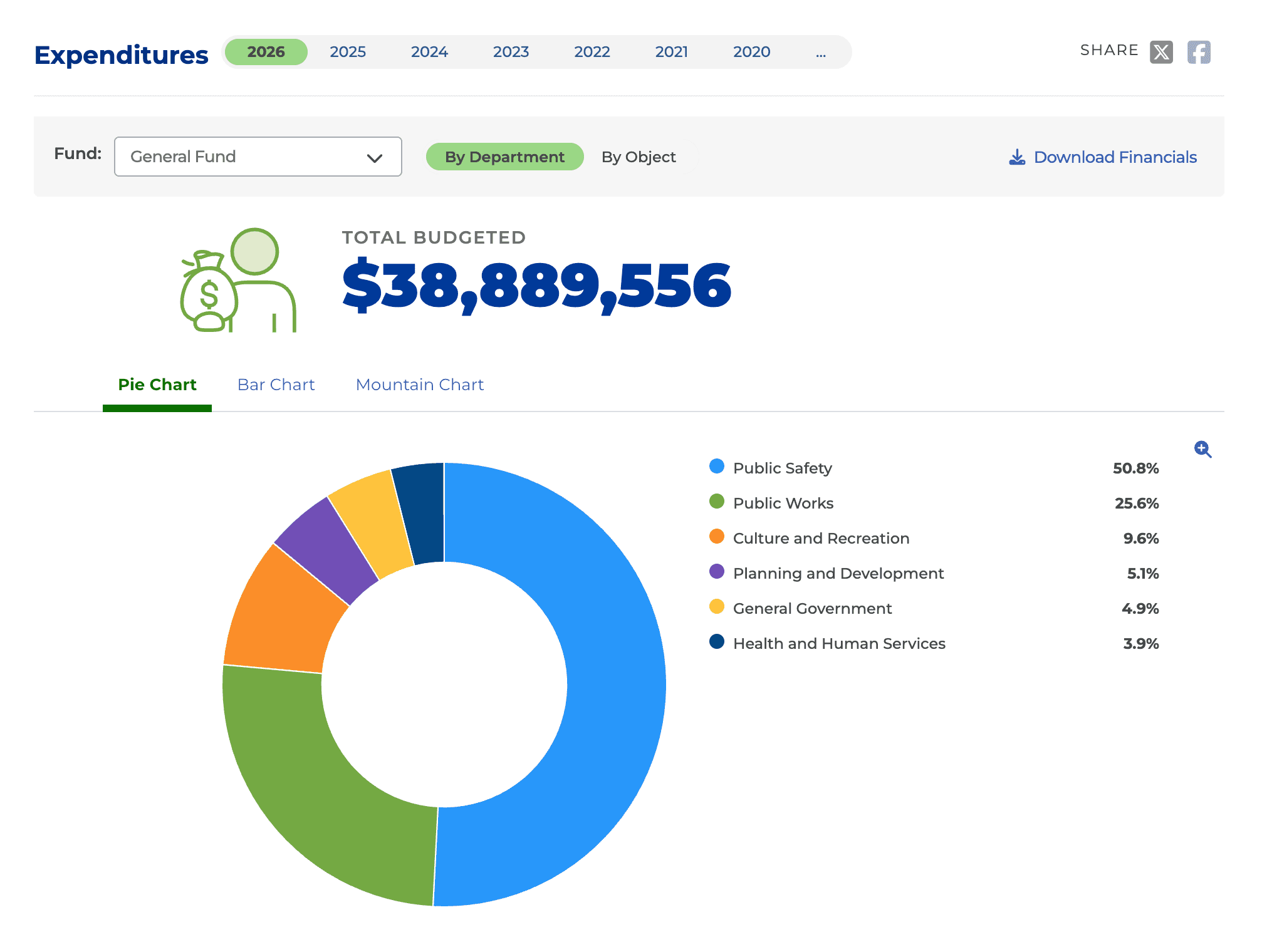Open the Mountain Chart view

pos(419,384)
